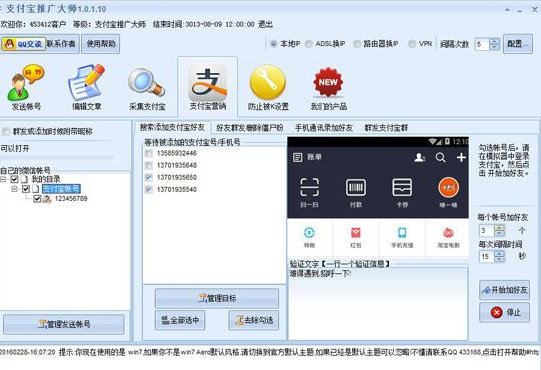541x370 pixels.
Task: Click the red 停止 stop button
Action: pos(504,312)
